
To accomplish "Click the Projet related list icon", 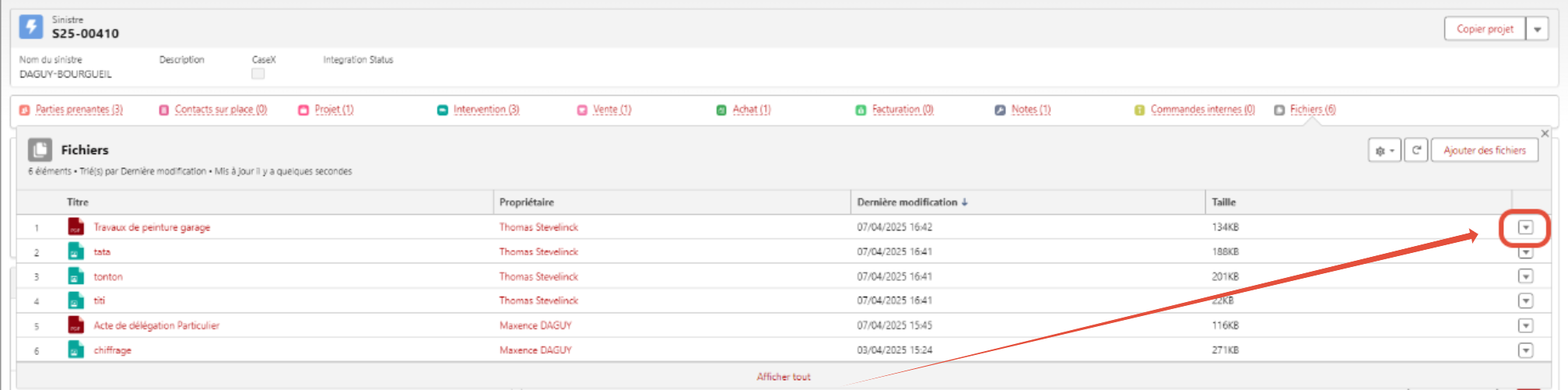I will tap(303, 110).
